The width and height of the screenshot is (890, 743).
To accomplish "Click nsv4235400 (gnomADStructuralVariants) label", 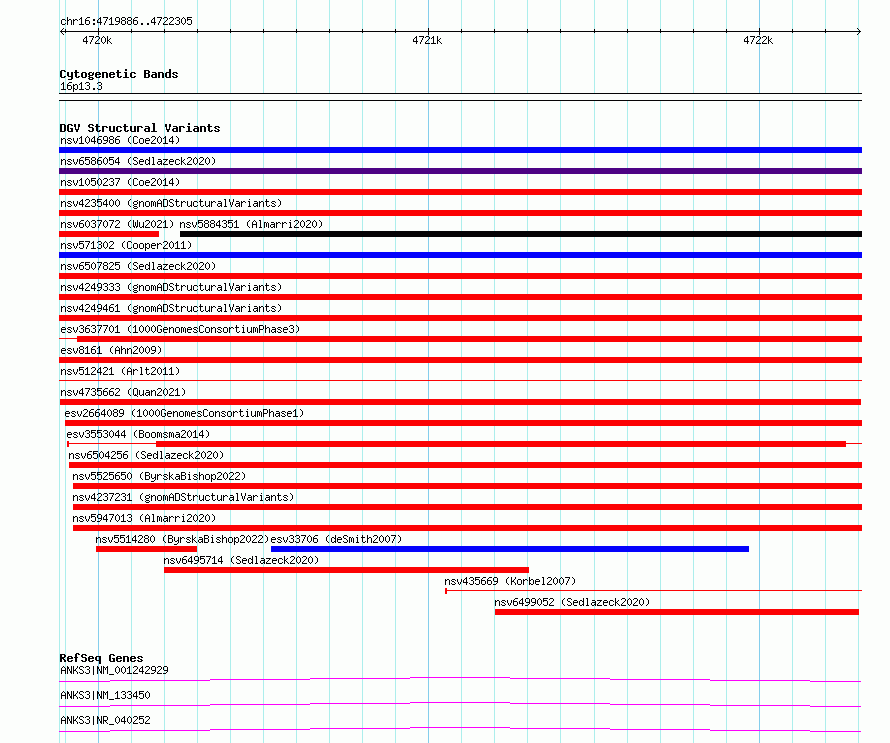I will 171,203.
